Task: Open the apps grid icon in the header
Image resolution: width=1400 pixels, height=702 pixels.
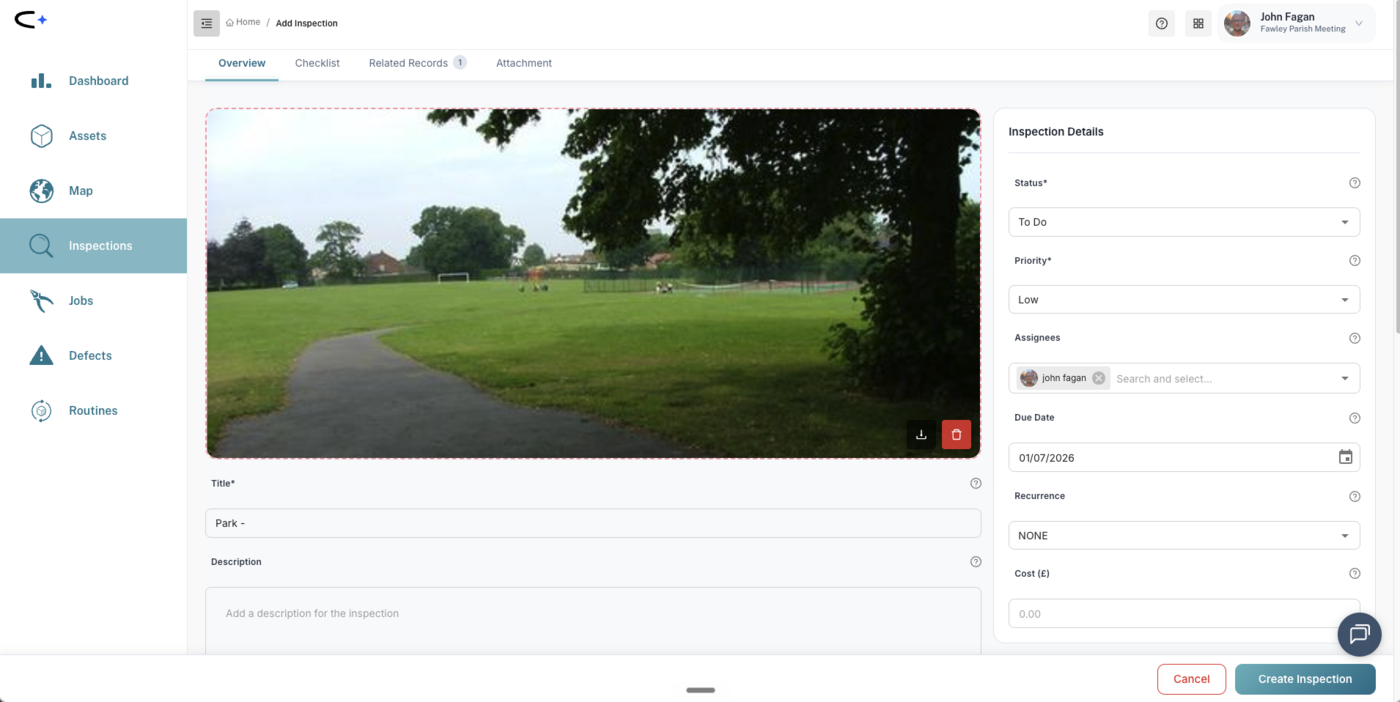Action: (1198, 23)
